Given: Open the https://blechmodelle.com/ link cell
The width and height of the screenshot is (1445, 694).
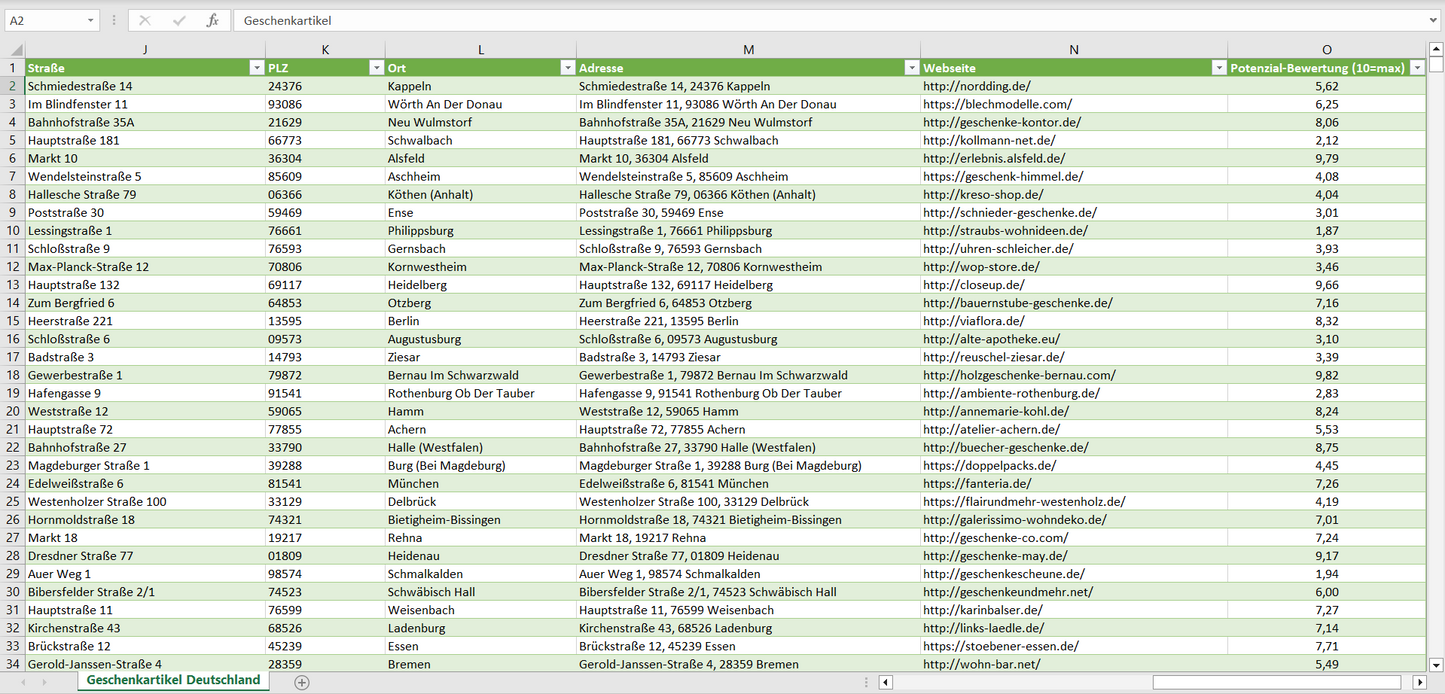Looking at the screenshot, I should tap(997, 104).
